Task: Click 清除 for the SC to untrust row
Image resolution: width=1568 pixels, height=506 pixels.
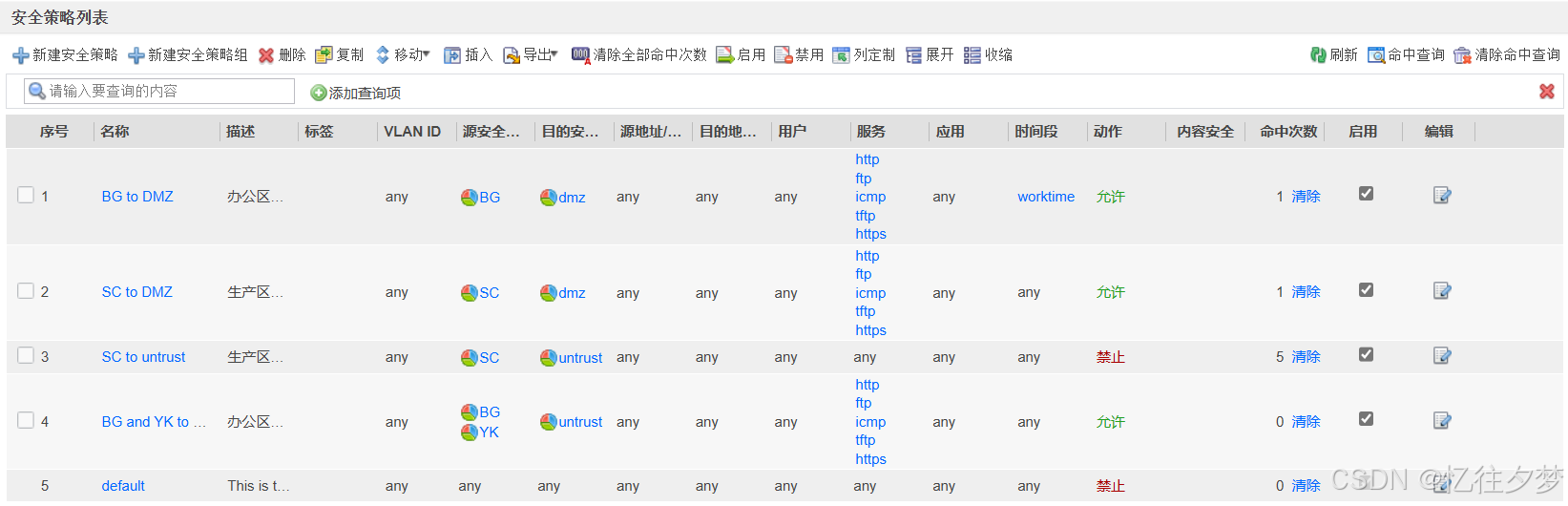Action: [x=1306, y=357]
